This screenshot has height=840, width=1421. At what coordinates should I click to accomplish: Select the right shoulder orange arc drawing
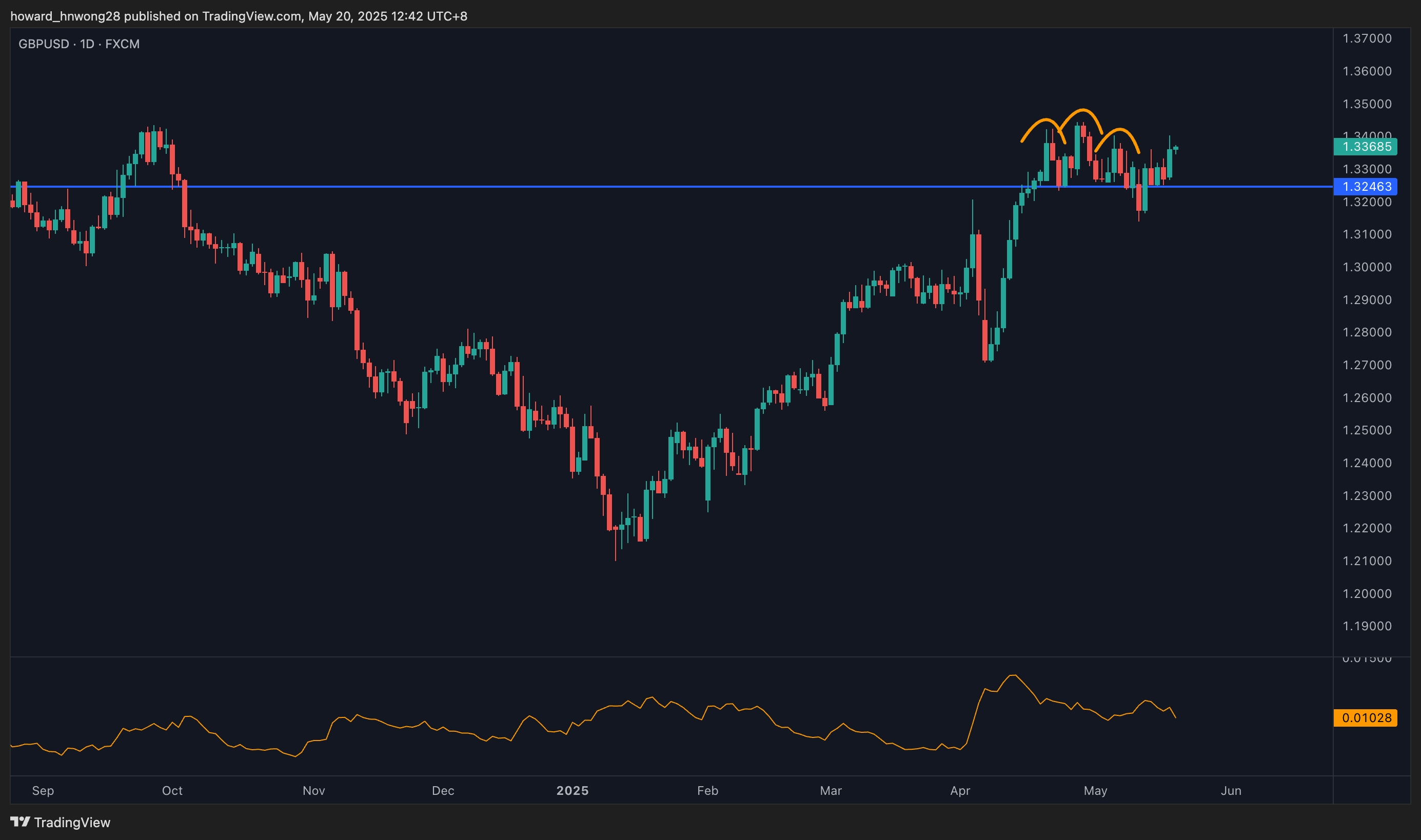pyautogui.click(x=1119, y=130)
